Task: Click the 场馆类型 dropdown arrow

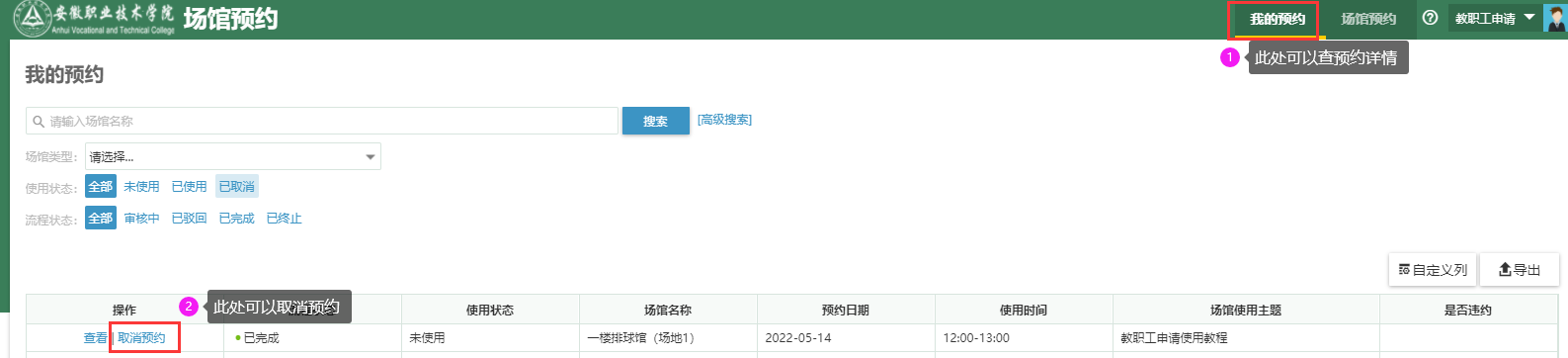Action: click(x=371, y=157)
